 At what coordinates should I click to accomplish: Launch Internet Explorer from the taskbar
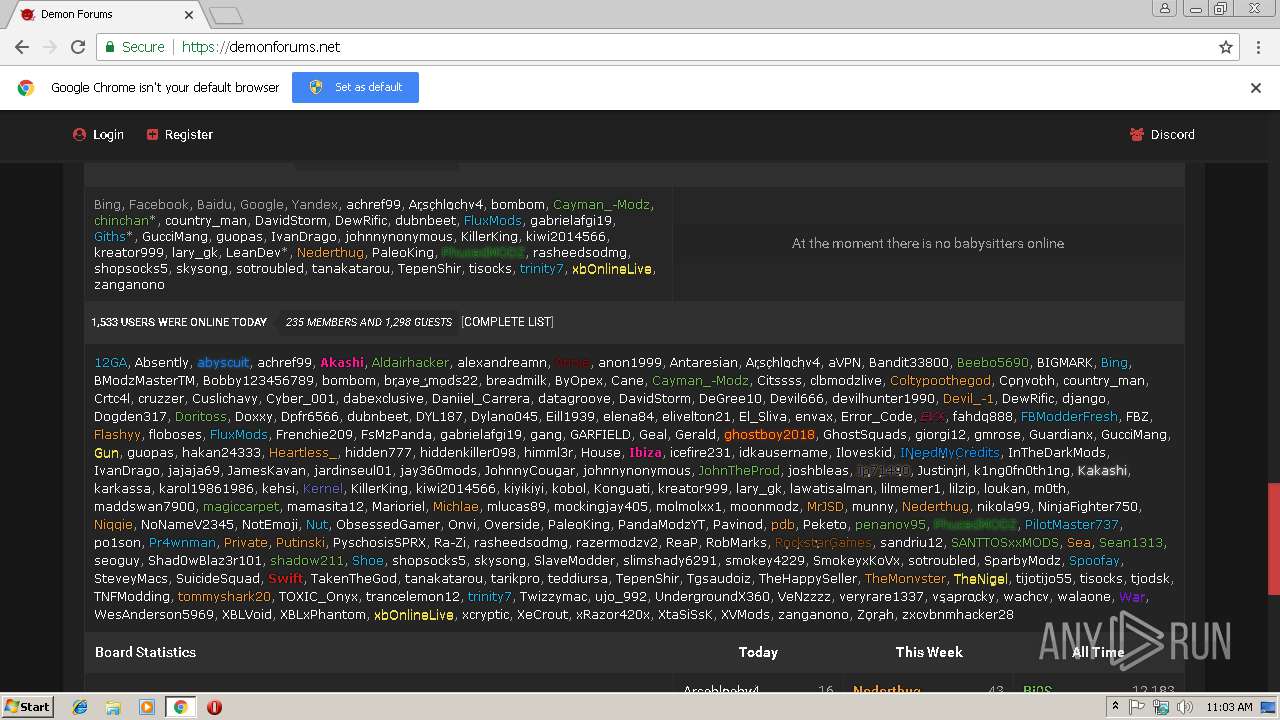point(80,707)
